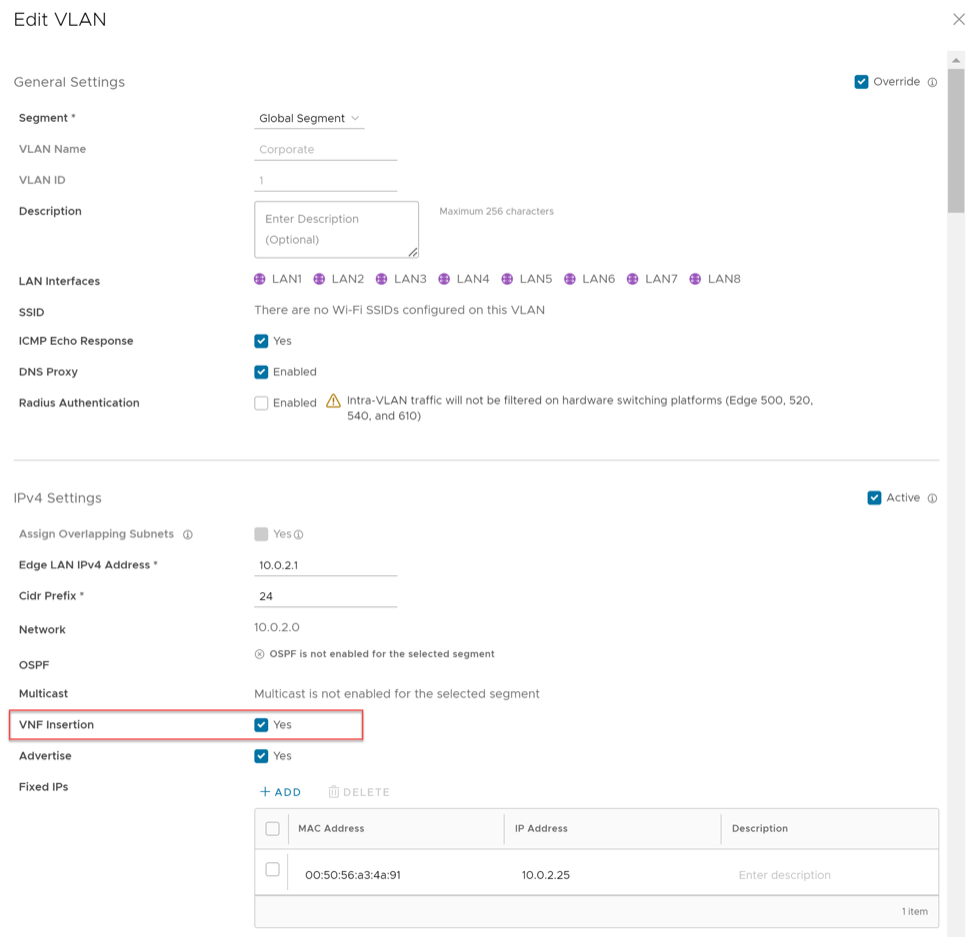
Task: Click Assign Overlapping Subnets info icon
Action: [188, 535]
